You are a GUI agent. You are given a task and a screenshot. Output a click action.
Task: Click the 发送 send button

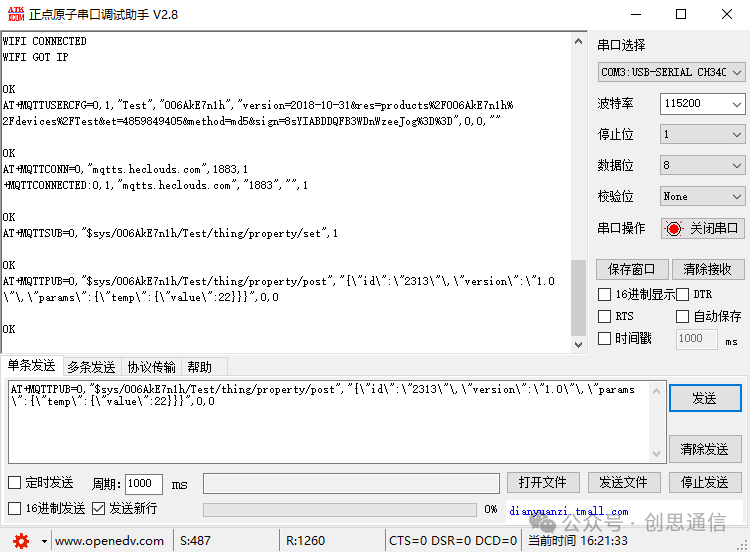coord(705,398)
